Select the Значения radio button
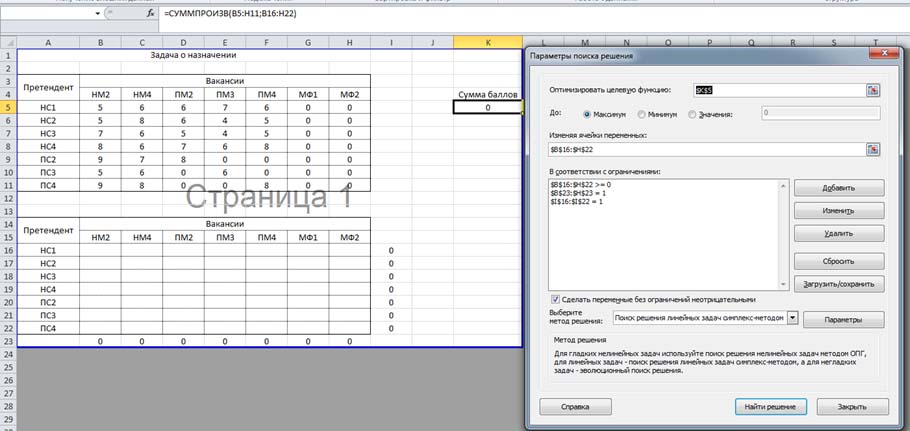The image size is (910, 431). (x=691, y=114)
